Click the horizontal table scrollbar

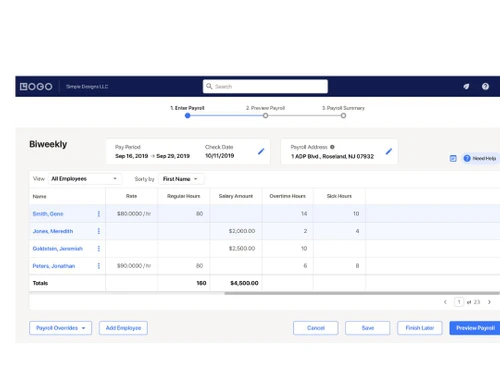tap(362, 293)
